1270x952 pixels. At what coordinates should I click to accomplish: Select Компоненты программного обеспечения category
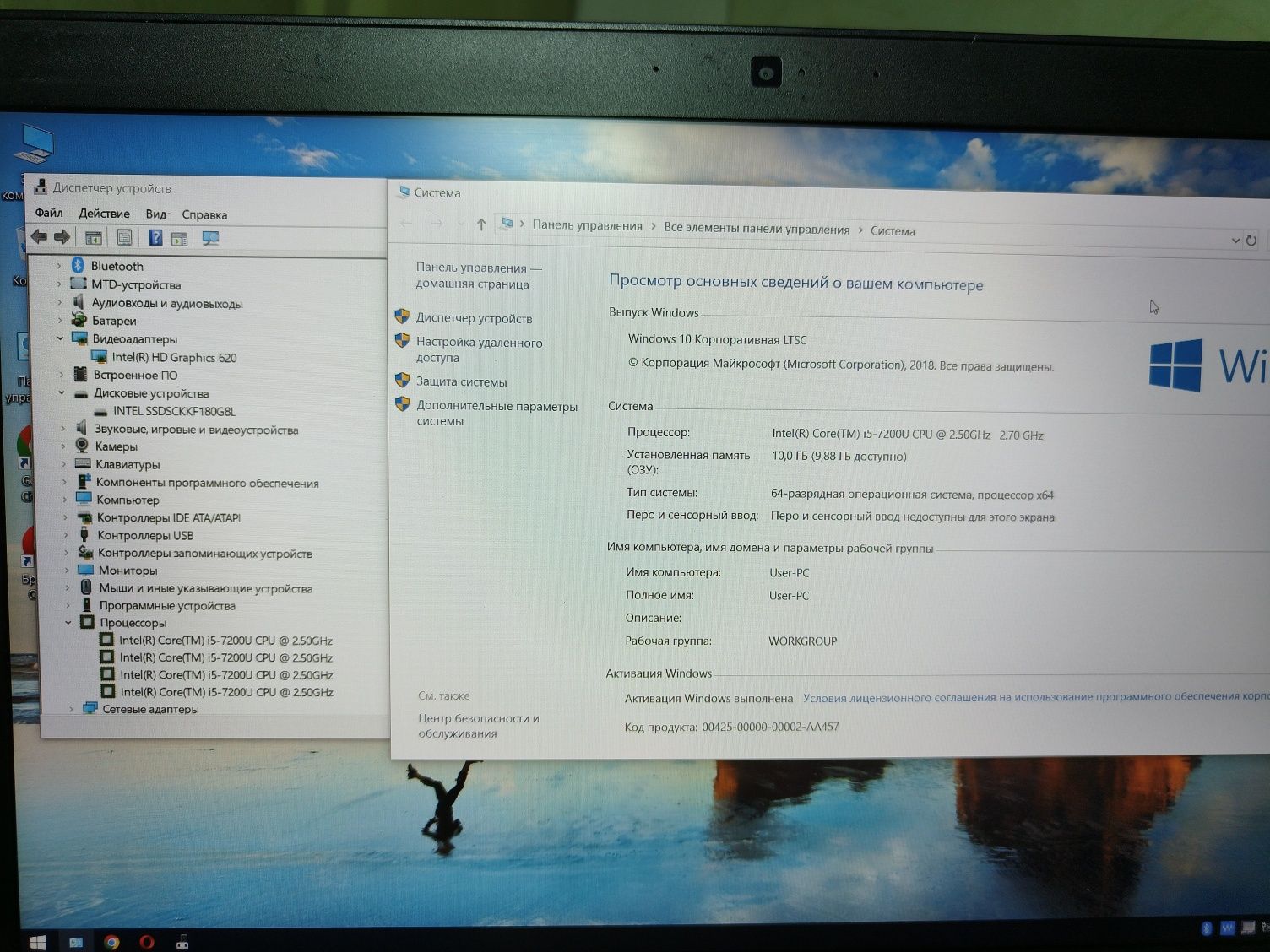pos(207,483)
